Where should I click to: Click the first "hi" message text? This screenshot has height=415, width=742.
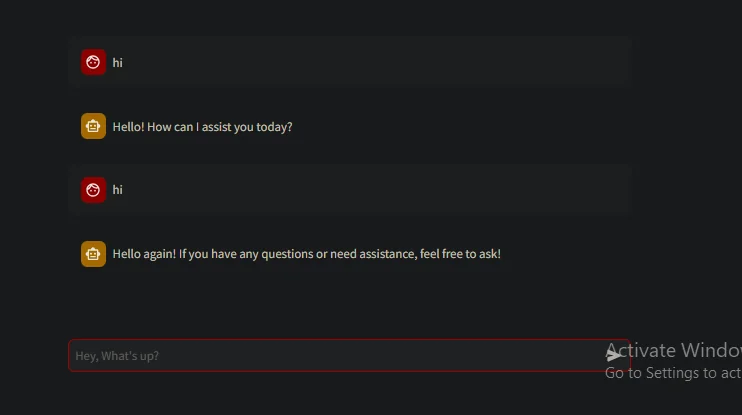click(x=118, y=63)
